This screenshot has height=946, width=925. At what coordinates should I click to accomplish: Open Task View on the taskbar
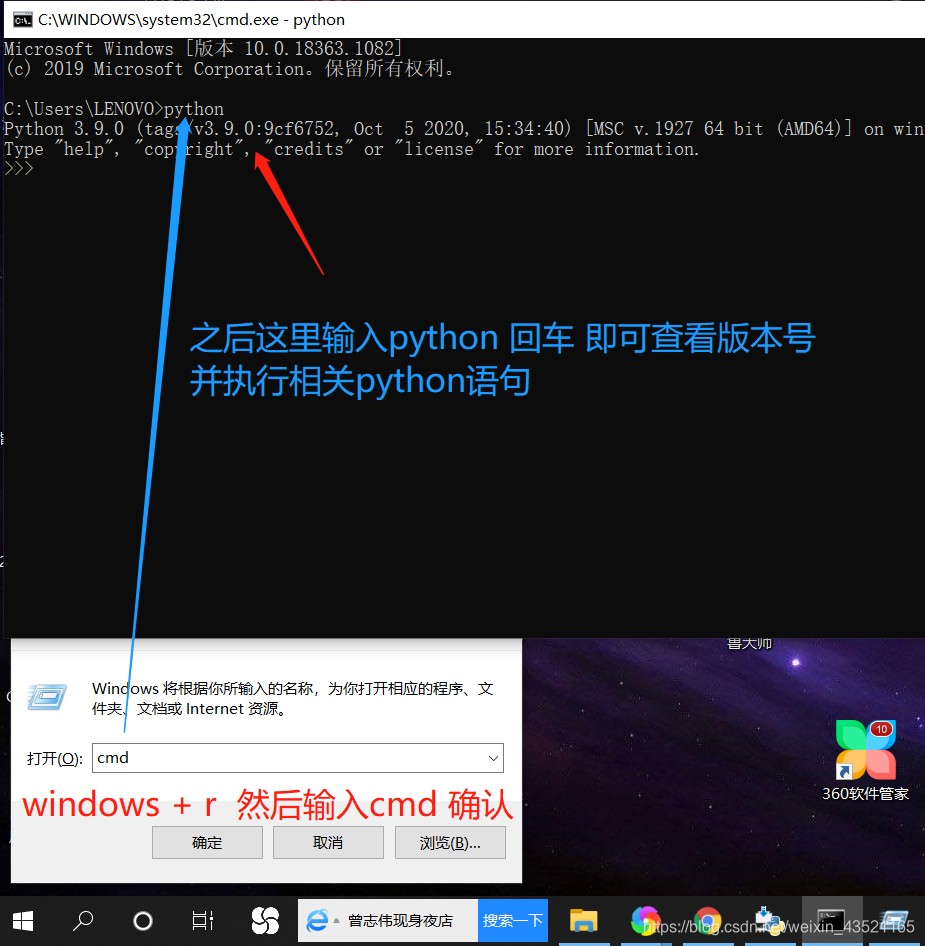tap(203, 921)
